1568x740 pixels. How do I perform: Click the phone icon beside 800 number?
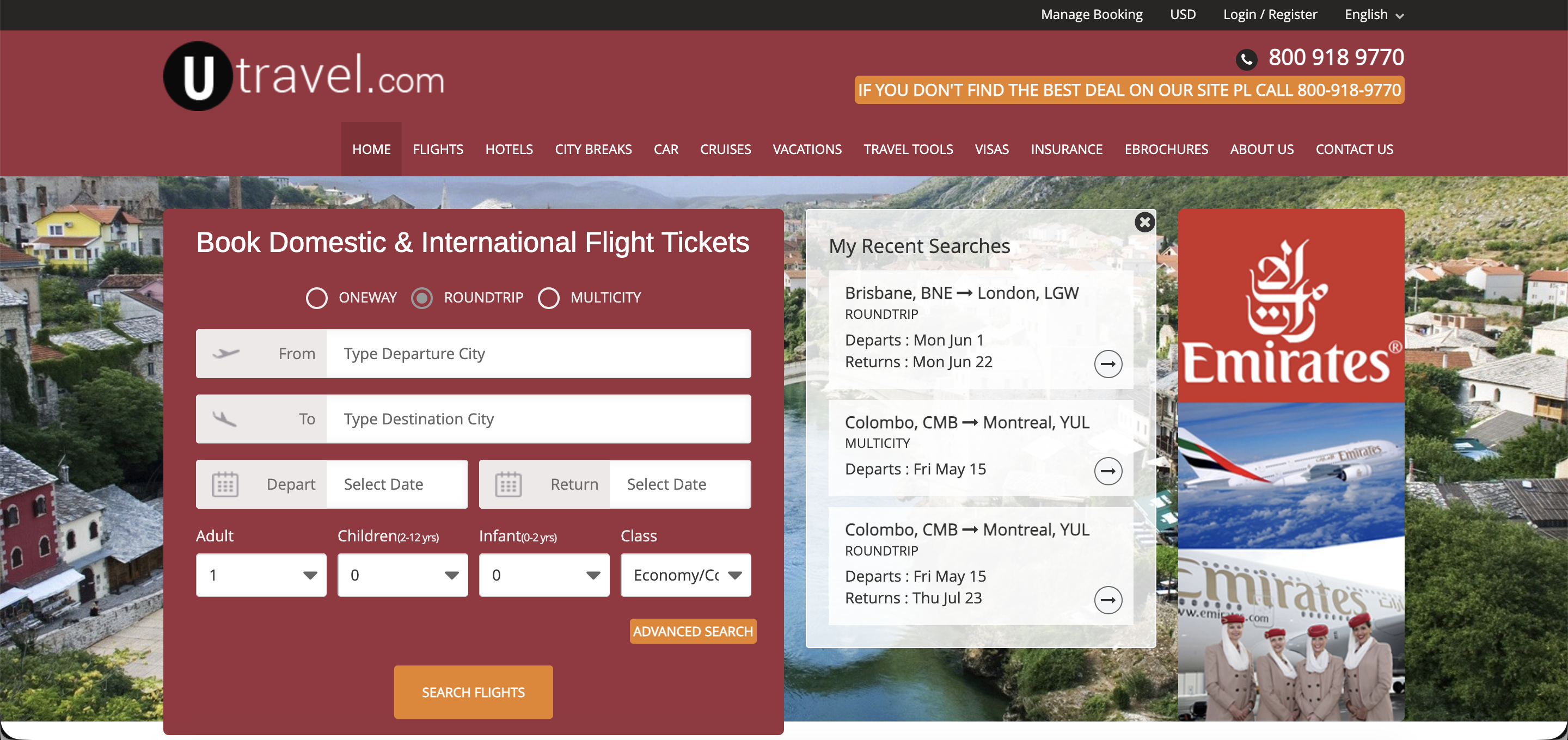point(1246,59)
